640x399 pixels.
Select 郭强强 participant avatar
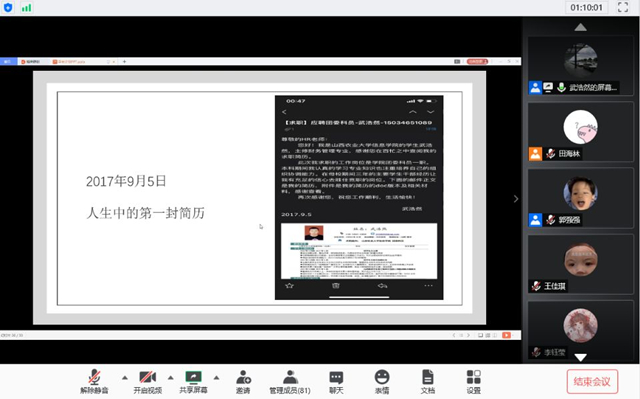point(580,193)
